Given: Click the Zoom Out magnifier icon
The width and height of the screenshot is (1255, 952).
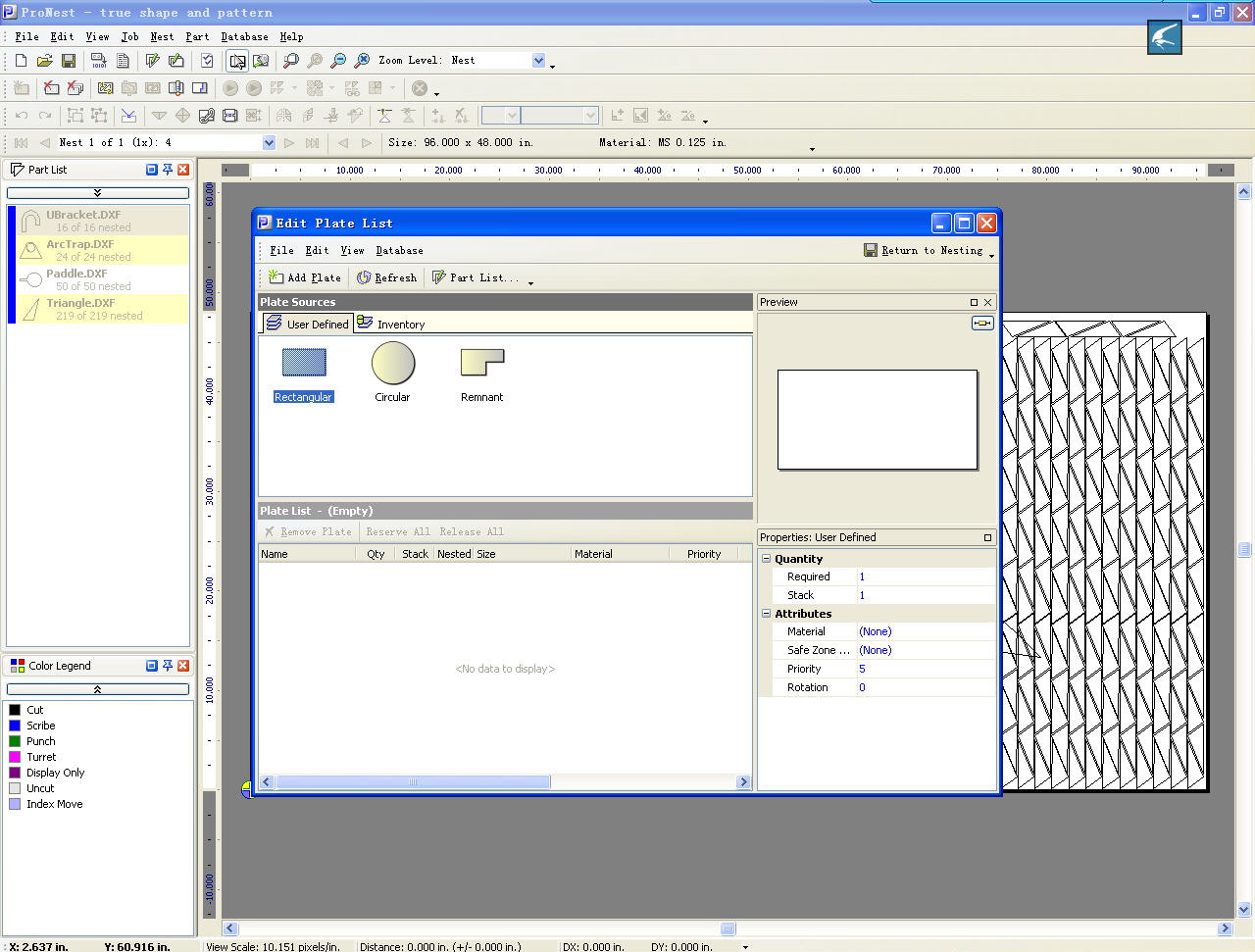Looking at the screenshot, I should click(x=338, y=61).
